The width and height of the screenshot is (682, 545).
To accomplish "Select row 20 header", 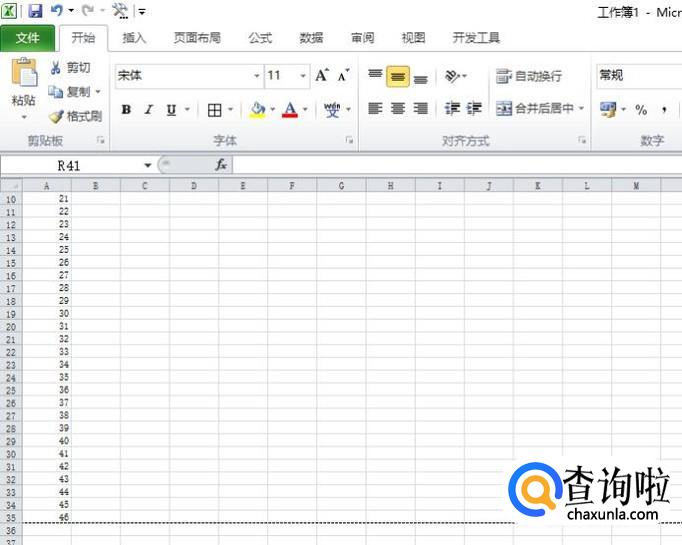I will point(11,327).
